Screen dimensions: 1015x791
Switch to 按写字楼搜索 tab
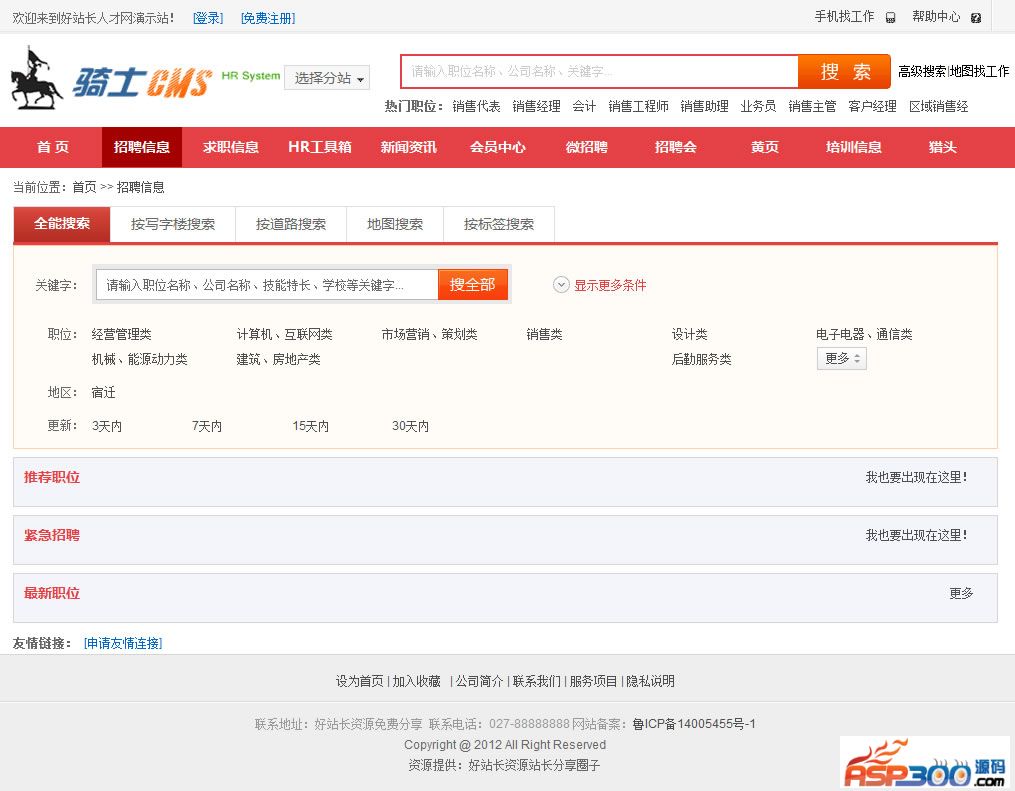point(173,224)
